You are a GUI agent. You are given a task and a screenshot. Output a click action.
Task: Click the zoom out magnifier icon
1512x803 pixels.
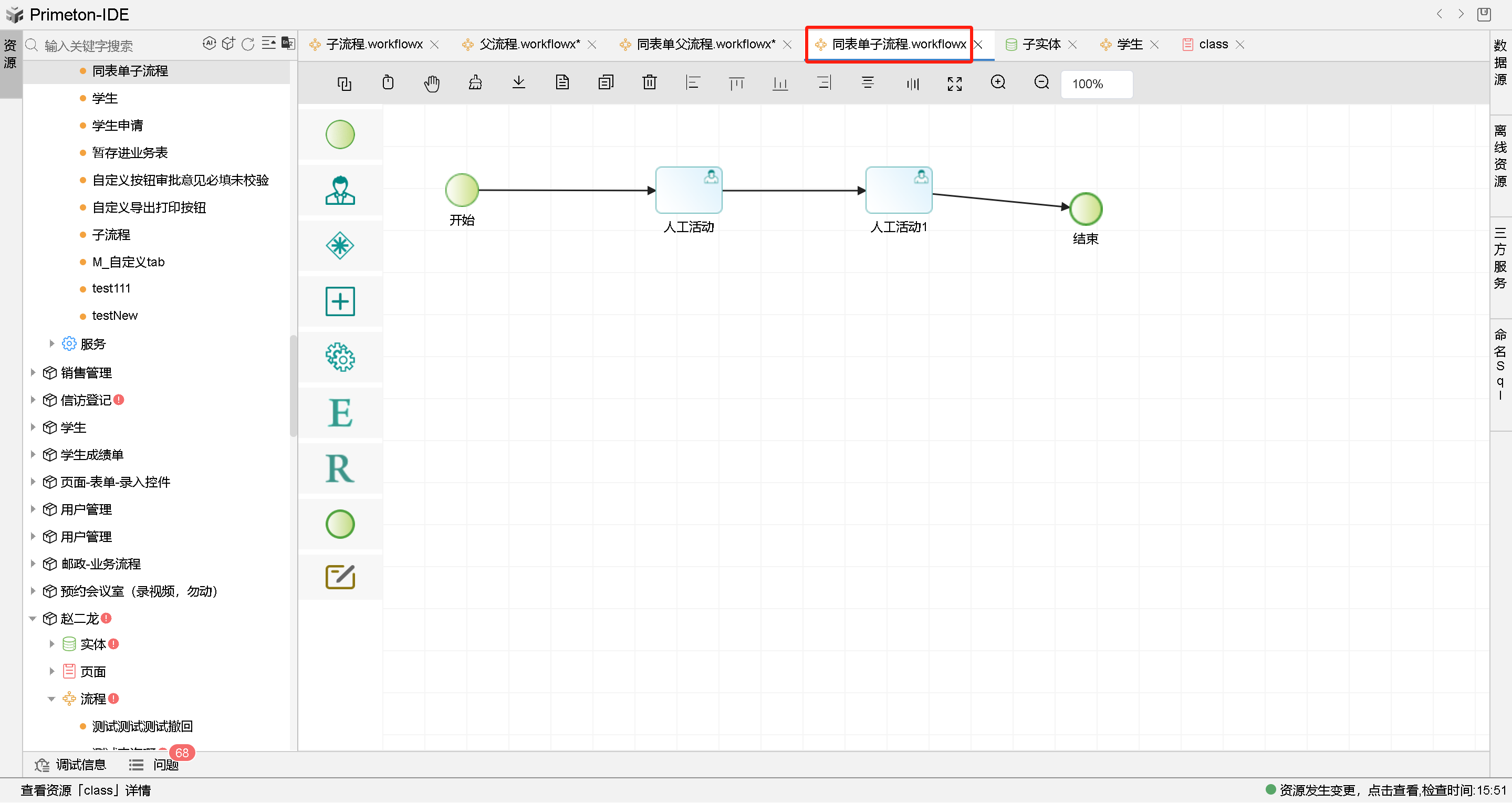(1041, 83)
